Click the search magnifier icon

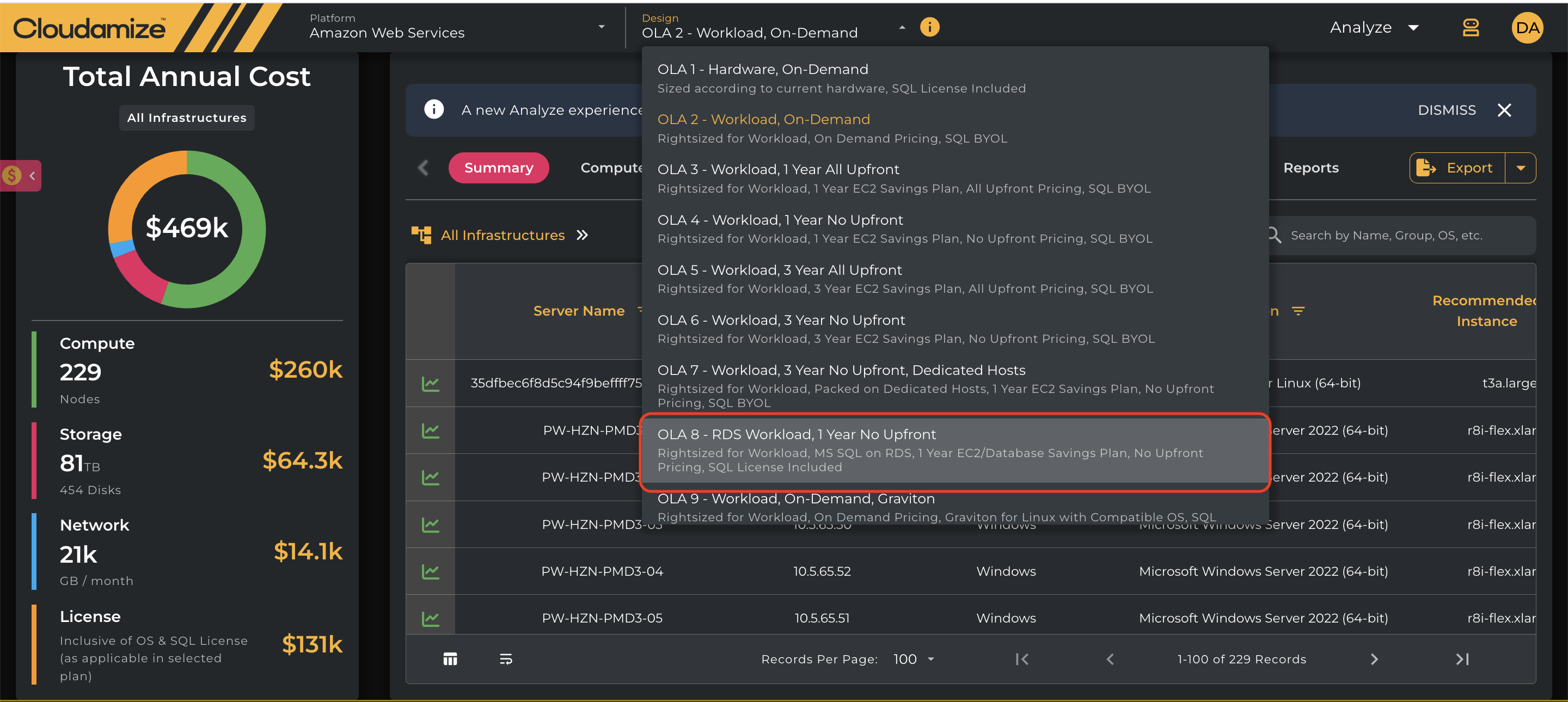1273,235
